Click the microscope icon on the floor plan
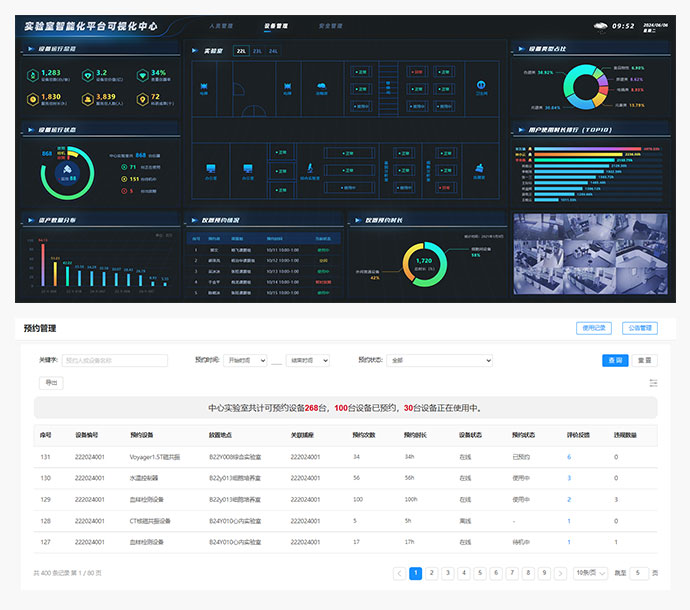The height and width of the screenshot is (610, 690). [308, 167]
